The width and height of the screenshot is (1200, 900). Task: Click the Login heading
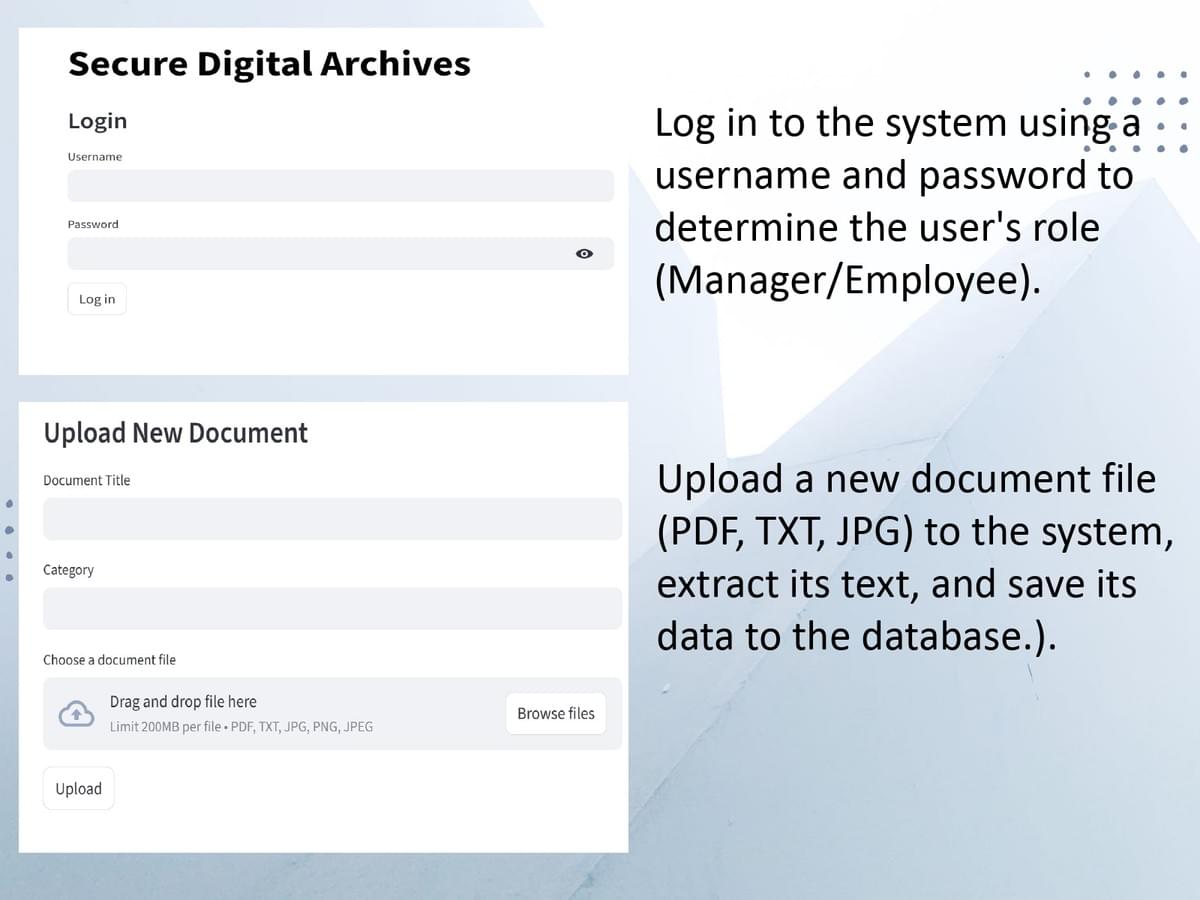click(97, 121)
